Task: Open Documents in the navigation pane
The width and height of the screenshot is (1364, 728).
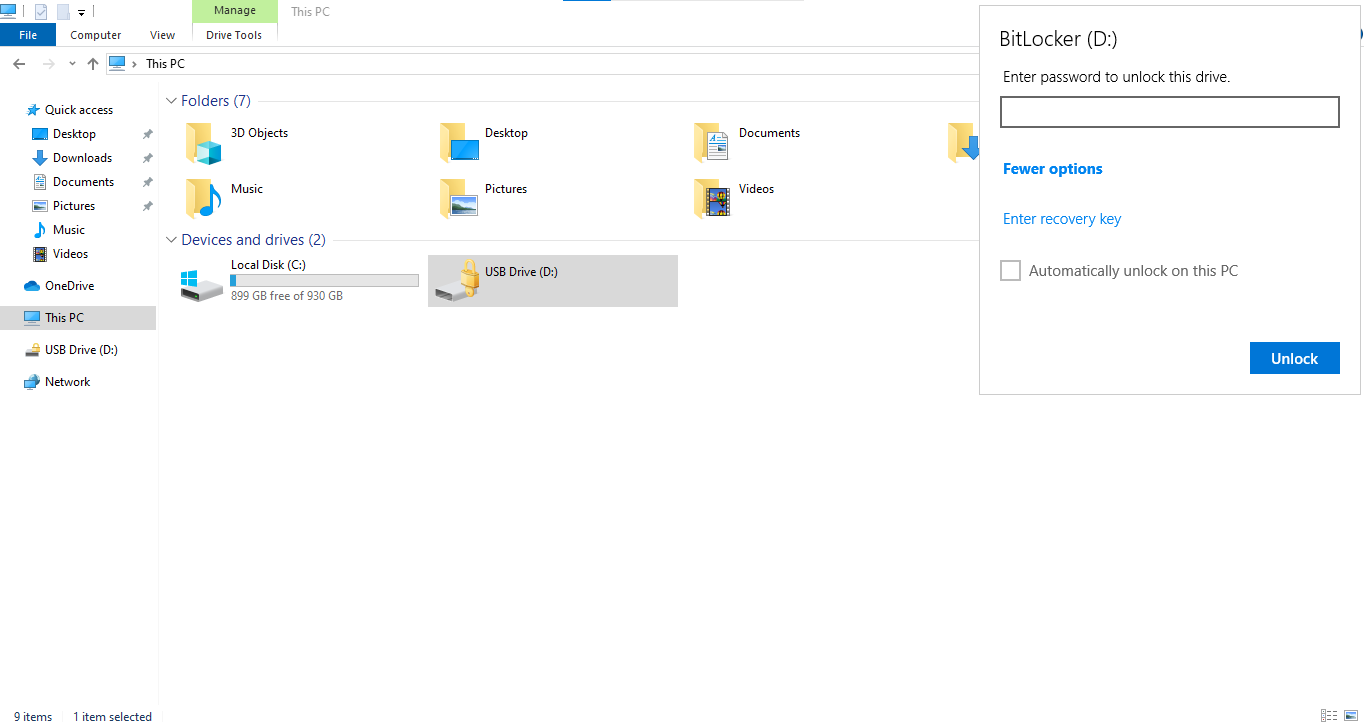Action: [83, 182]
